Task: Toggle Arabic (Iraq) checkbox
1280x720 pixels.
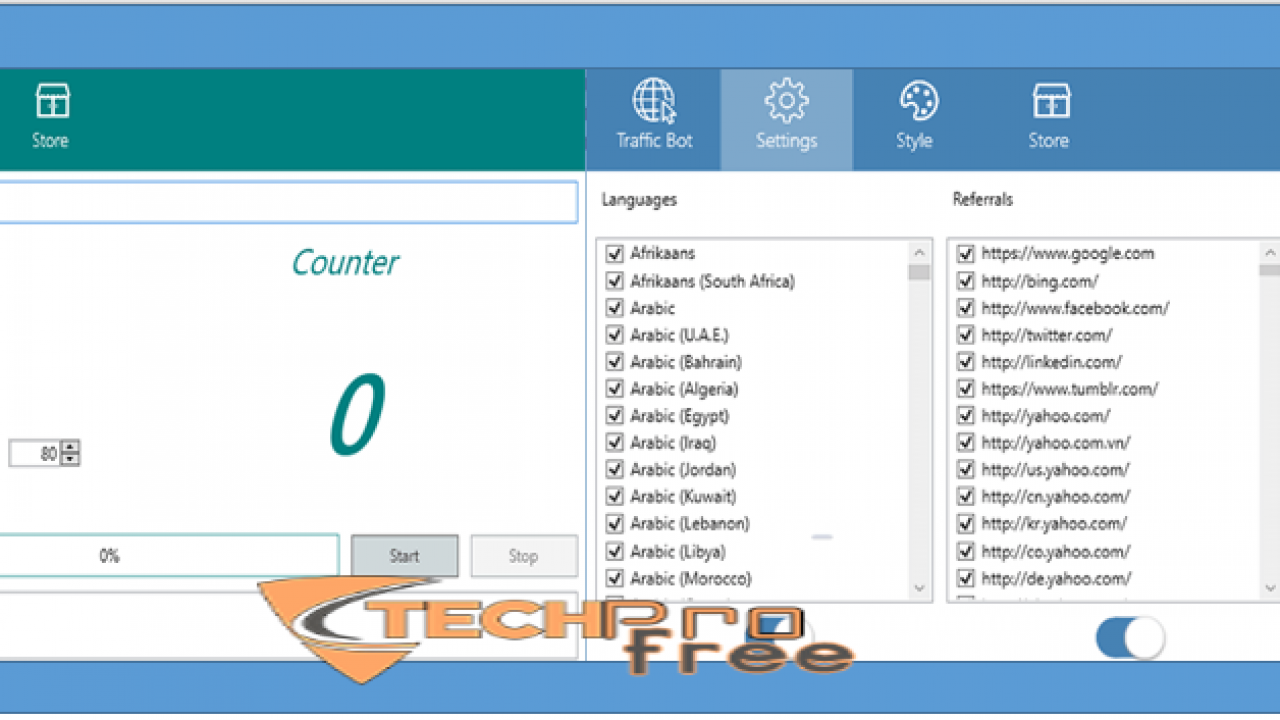Action: (x=615, y=443)
